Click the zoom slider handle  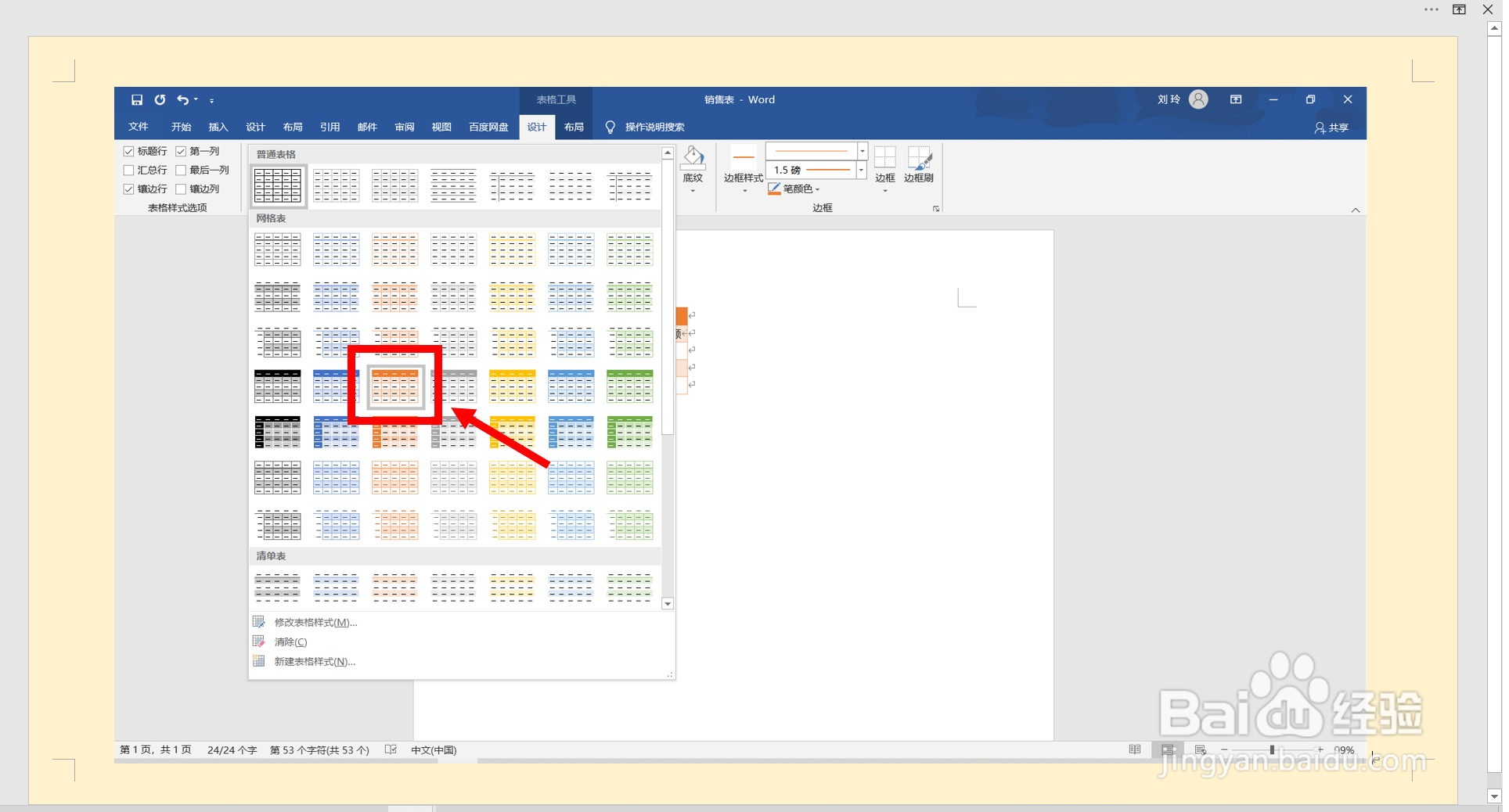point(1272,749)
